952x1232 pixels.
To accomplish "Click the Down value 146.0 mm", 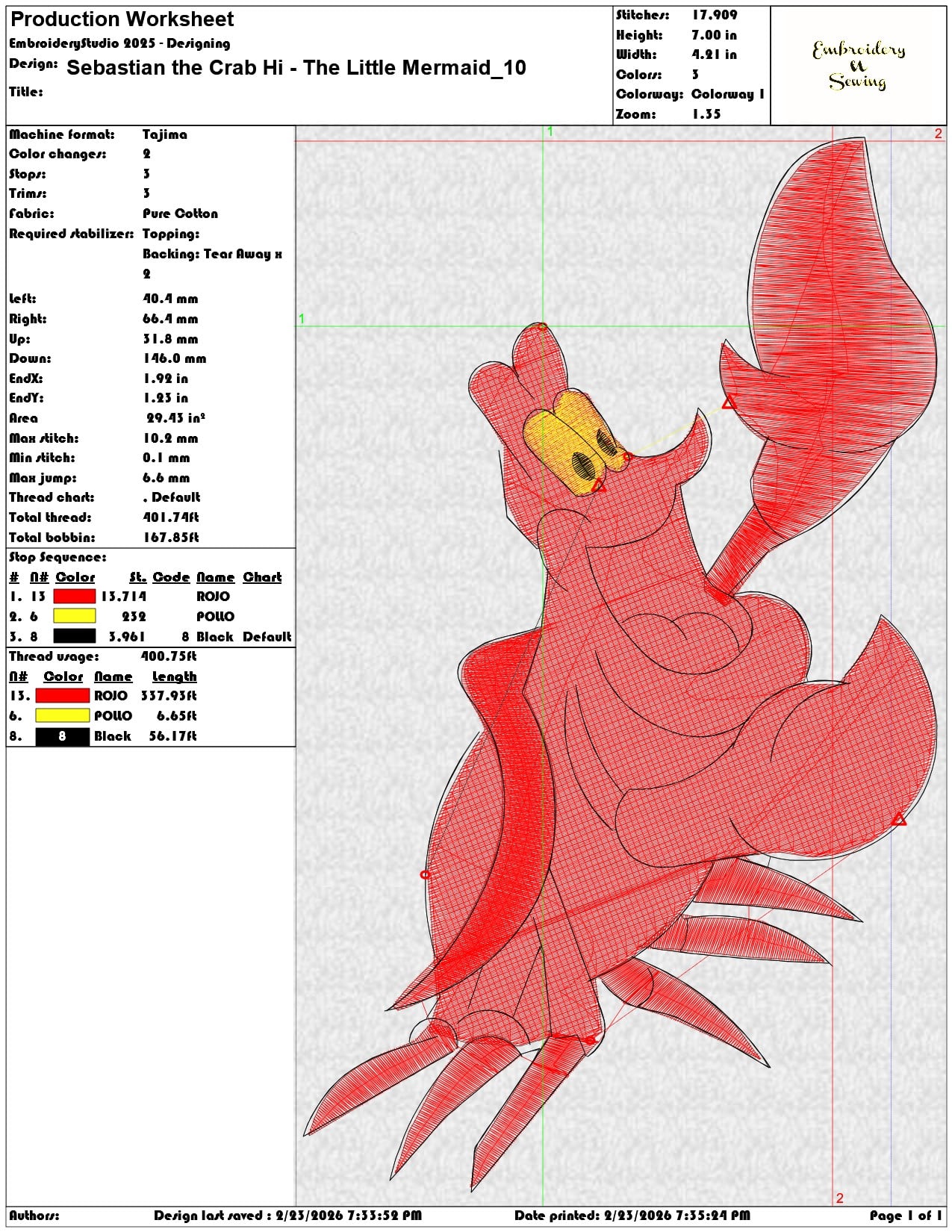I will (175, 358).
